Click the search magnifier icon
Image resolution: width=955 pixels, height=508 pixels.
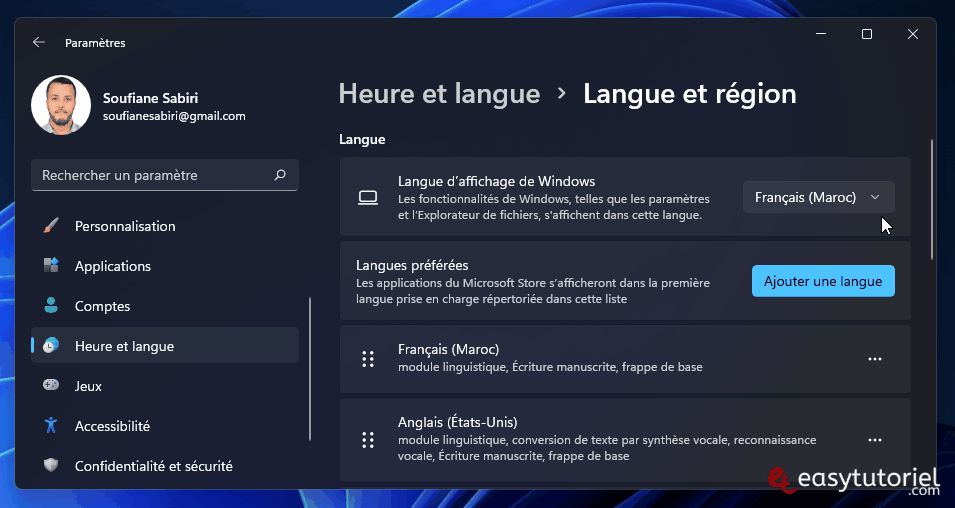280,175
